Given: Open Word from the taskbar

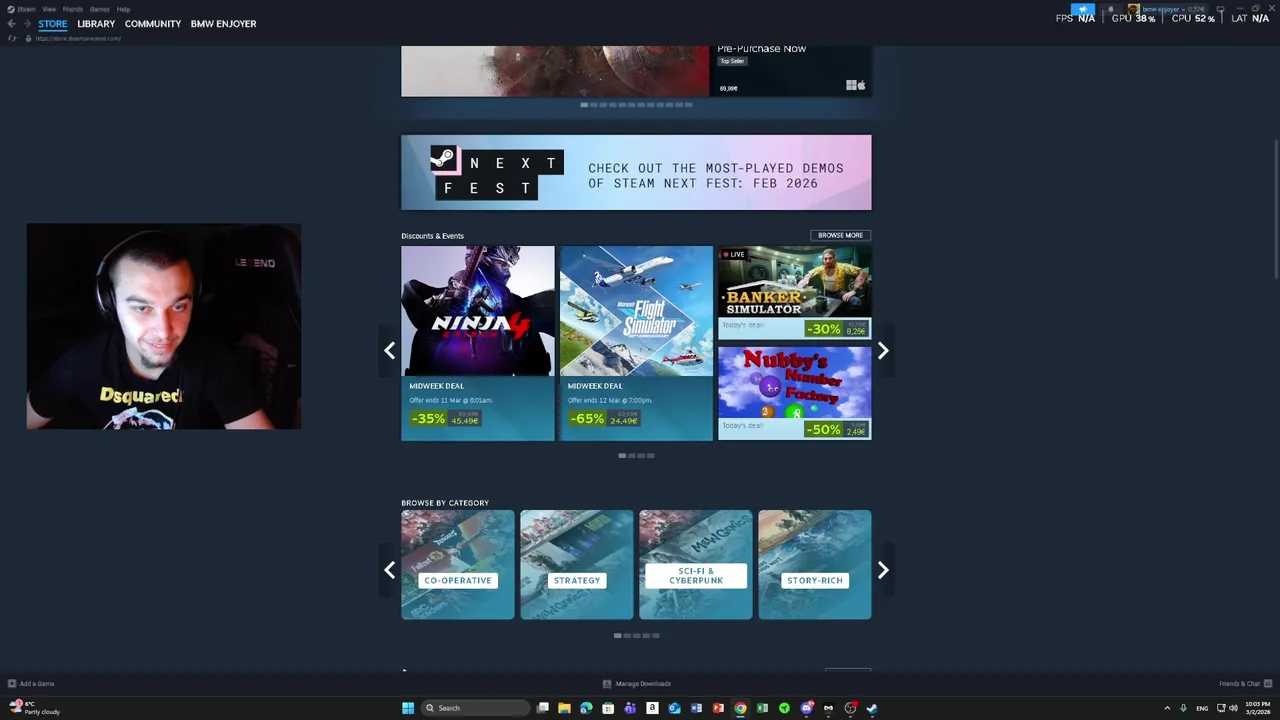Looking at the screenshot, I should click(x=696, y=708).
